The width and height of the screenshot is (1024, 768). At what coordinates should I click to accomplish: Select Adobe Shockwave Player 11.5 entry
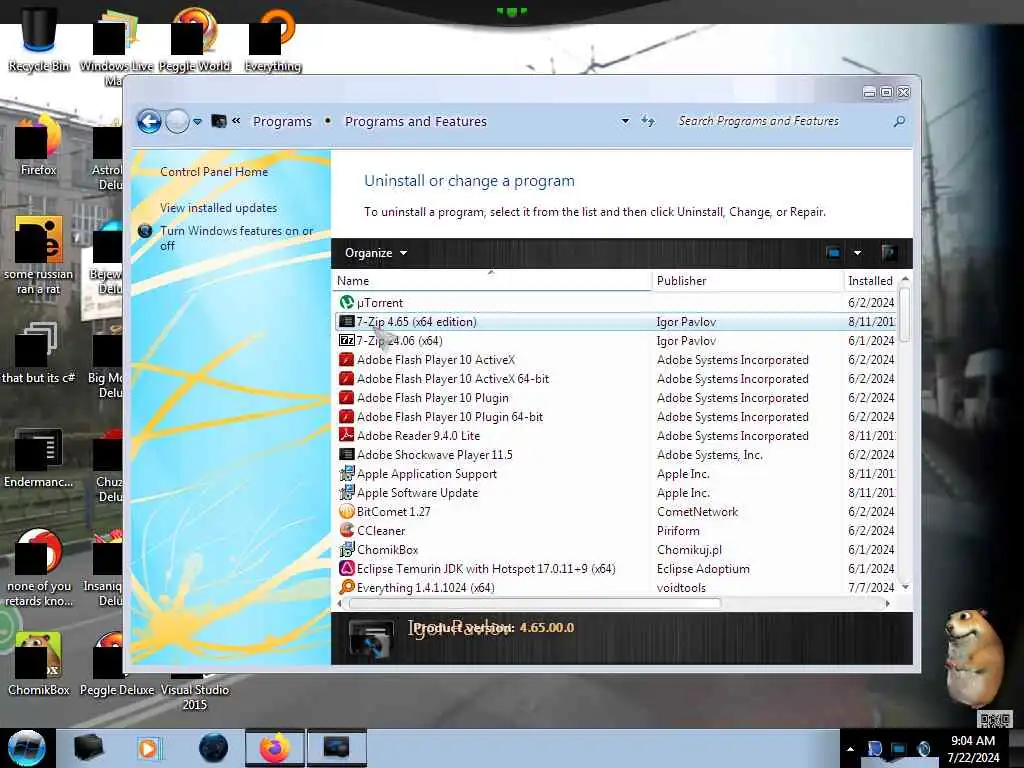click(615, 455)
